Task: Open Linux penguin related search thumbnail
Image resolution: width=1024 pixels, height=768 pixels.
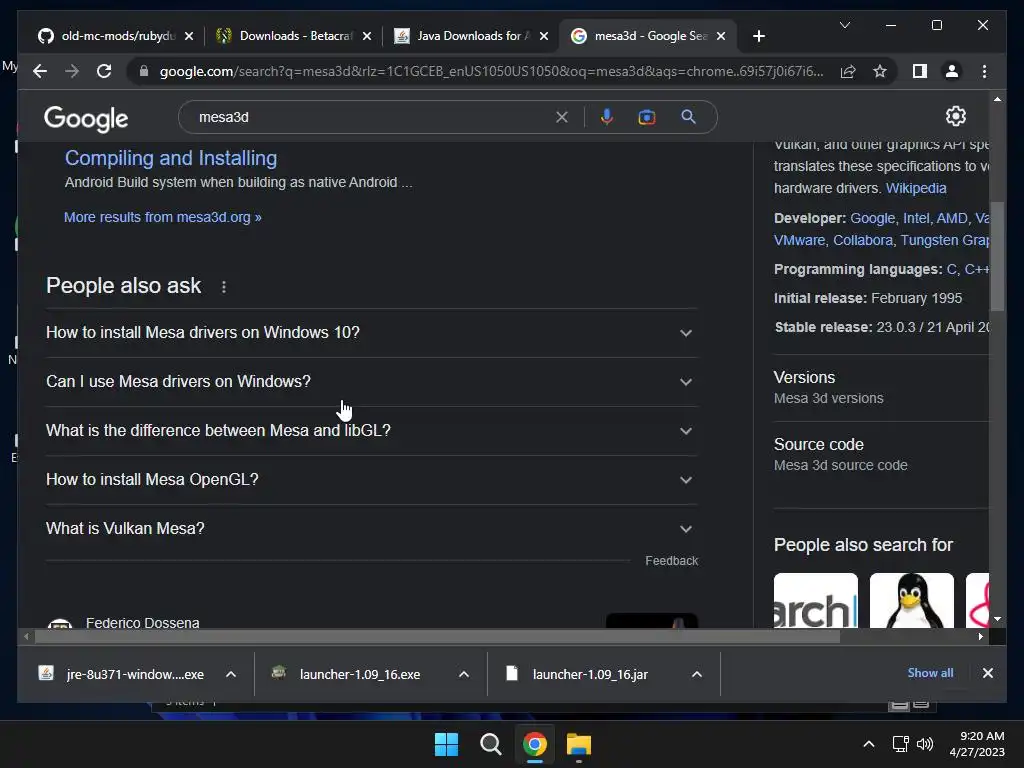Action: (x=912, y=600)
